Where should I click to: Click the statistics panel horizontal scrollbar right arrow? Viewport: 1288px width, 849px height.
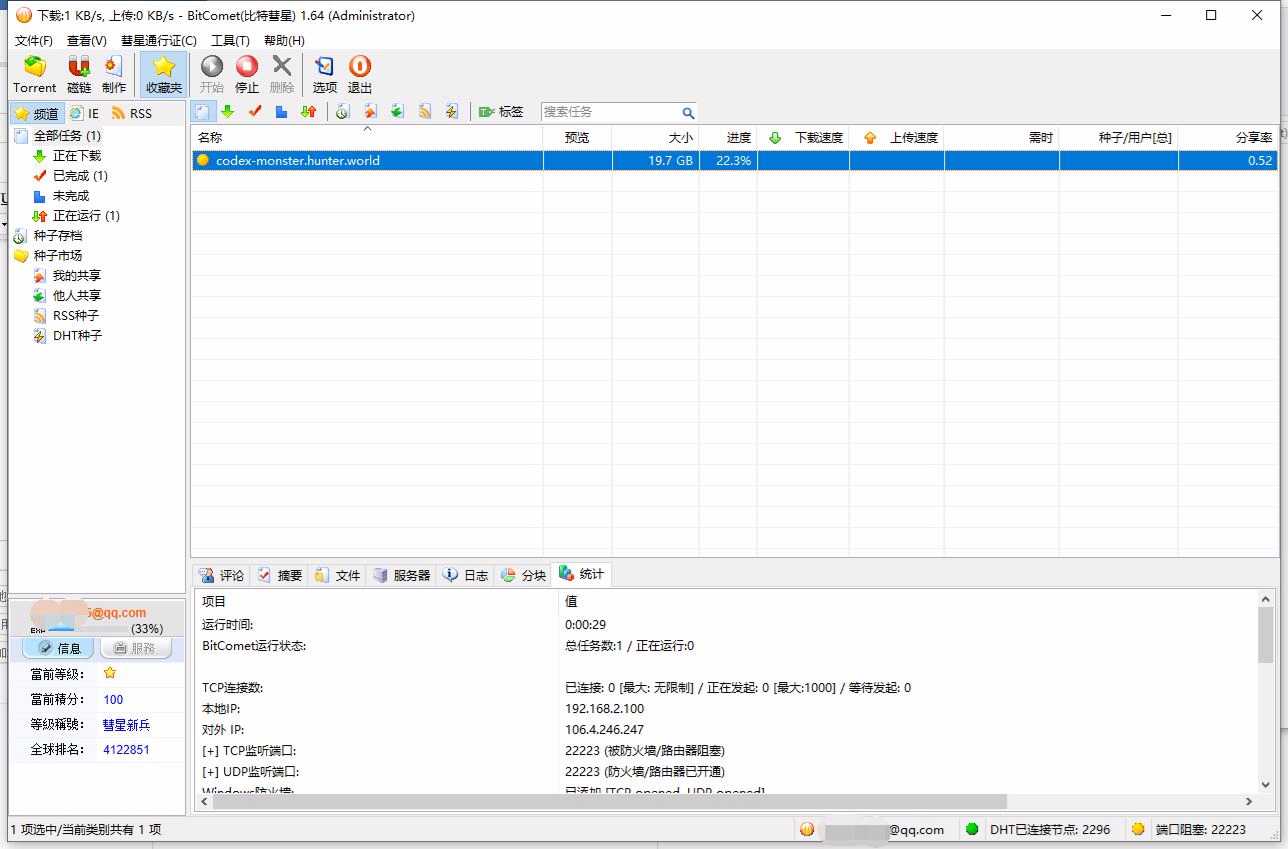tap(1248, 801)
